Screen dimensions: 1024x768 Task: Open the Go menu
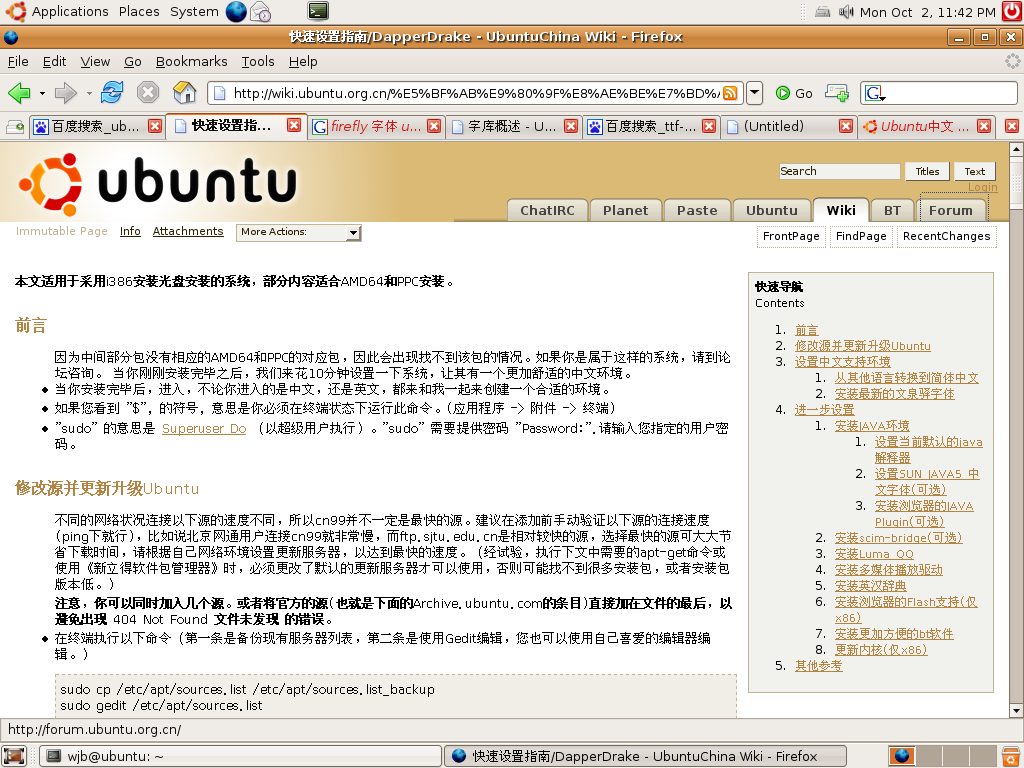(133, 61)
